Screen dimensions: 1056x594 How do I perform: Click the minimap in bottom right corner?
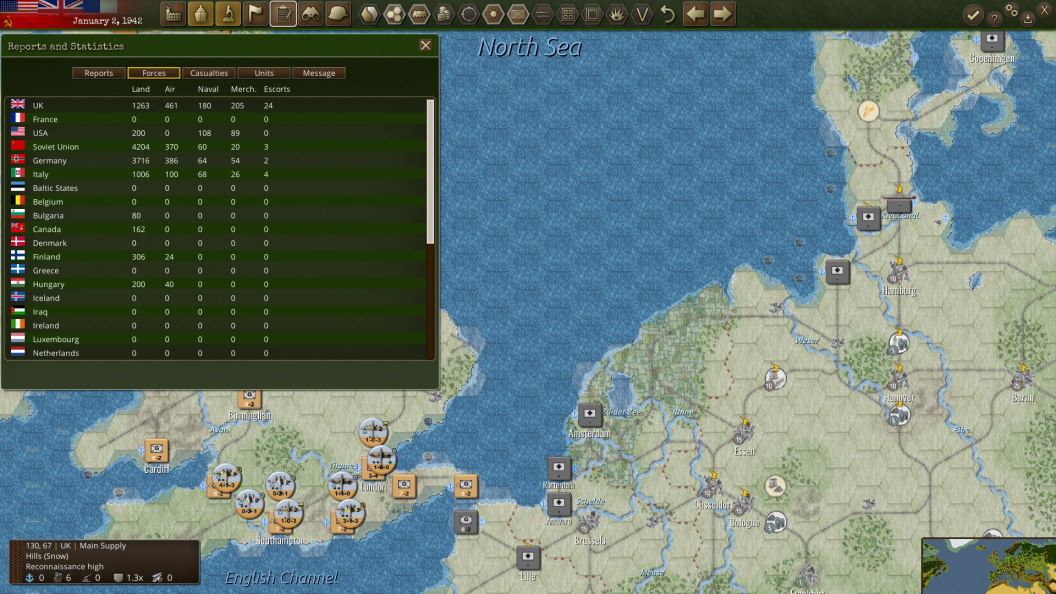[x=988, y=566]
